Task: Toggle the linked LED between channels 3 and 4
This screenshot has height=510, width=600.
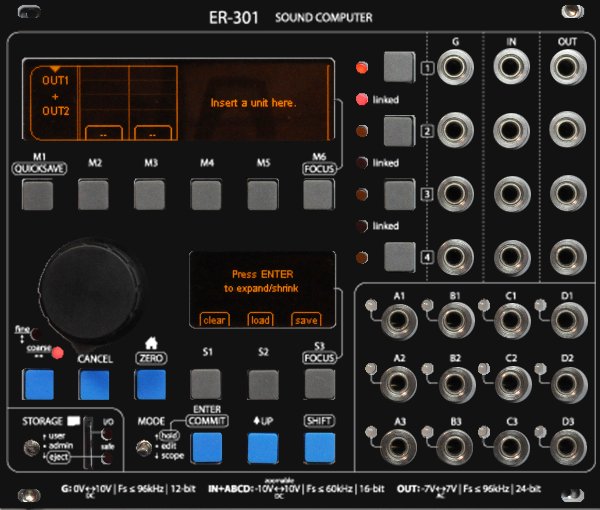Action: (x=362, y=226)
